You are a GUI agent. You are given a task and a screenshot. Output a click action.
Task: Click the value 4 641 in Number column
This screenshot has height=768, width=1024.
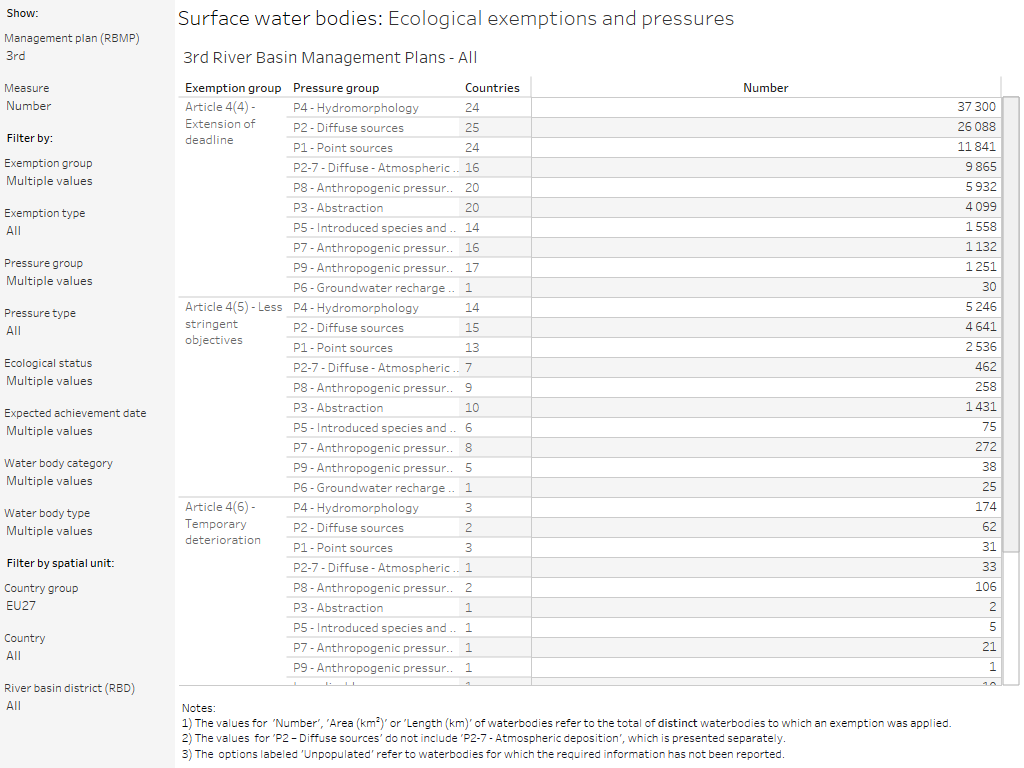pos(980,327)
